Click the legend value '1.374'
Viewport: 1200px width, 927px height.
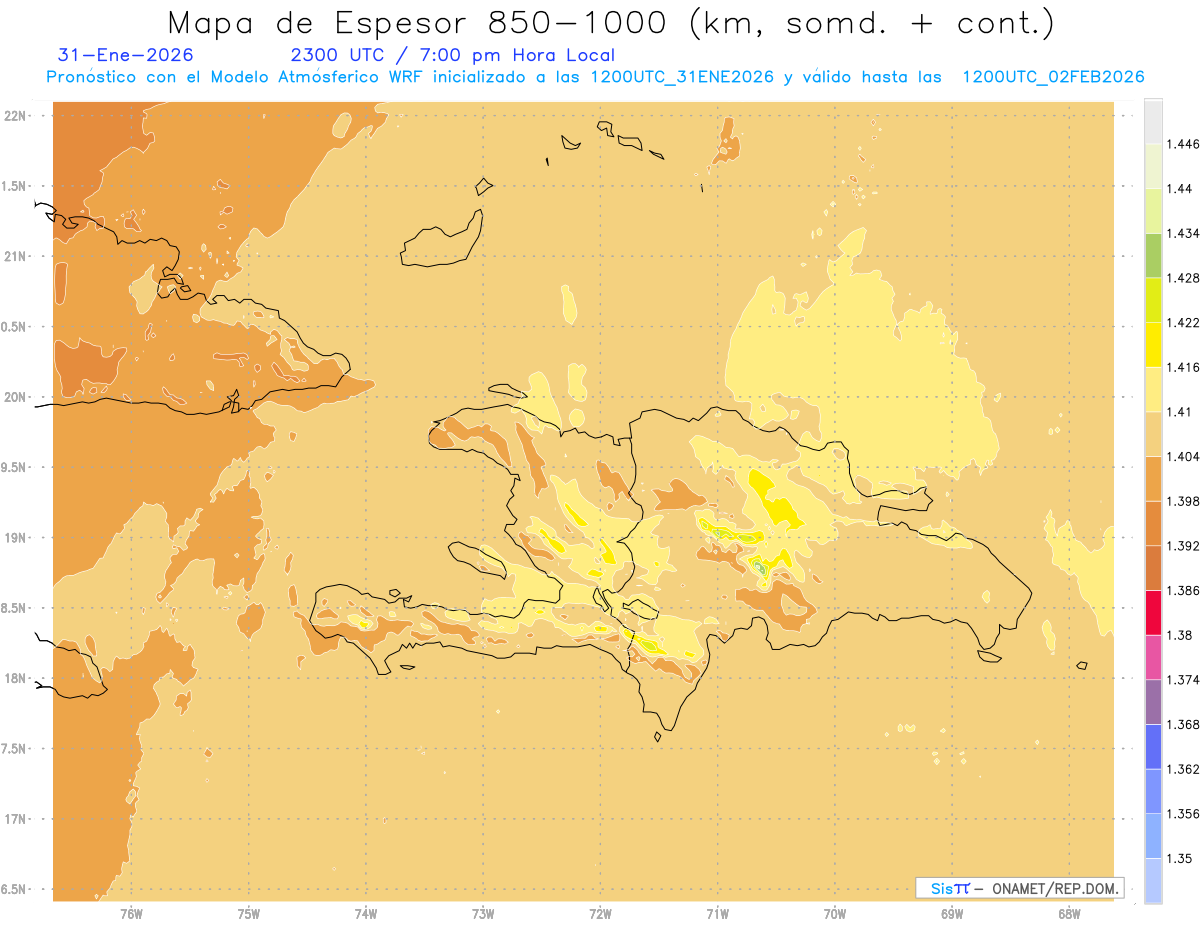[x=1185, y=680]
